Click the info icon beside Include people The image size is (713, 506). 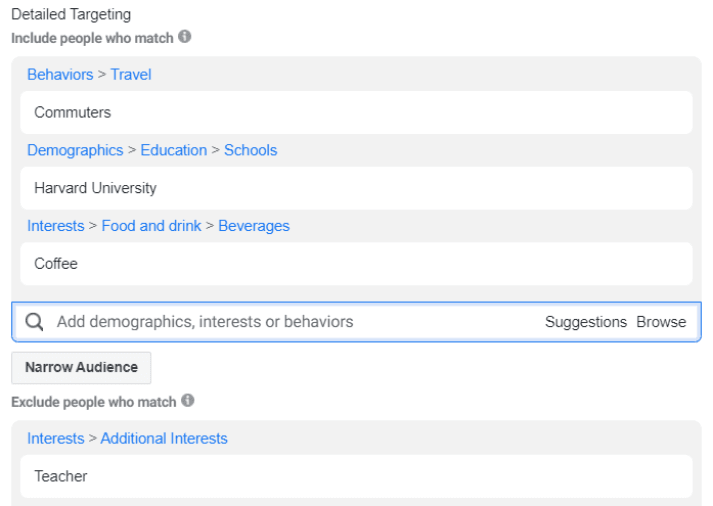(x=185, y=37)
